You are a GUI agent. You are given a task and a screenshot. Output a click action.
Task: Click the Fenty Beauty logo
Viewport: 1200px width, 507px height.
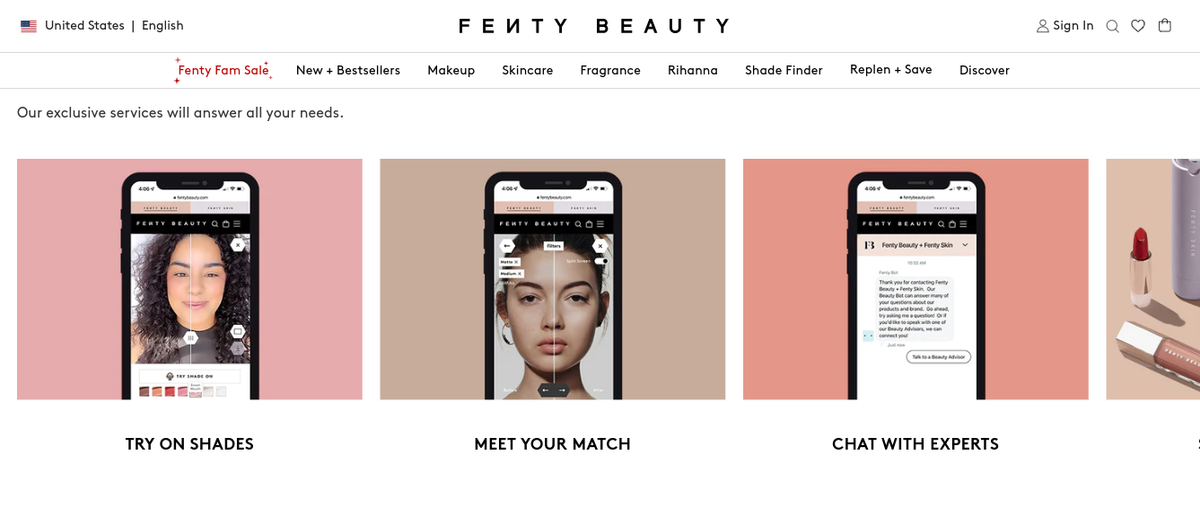(594, 26)
